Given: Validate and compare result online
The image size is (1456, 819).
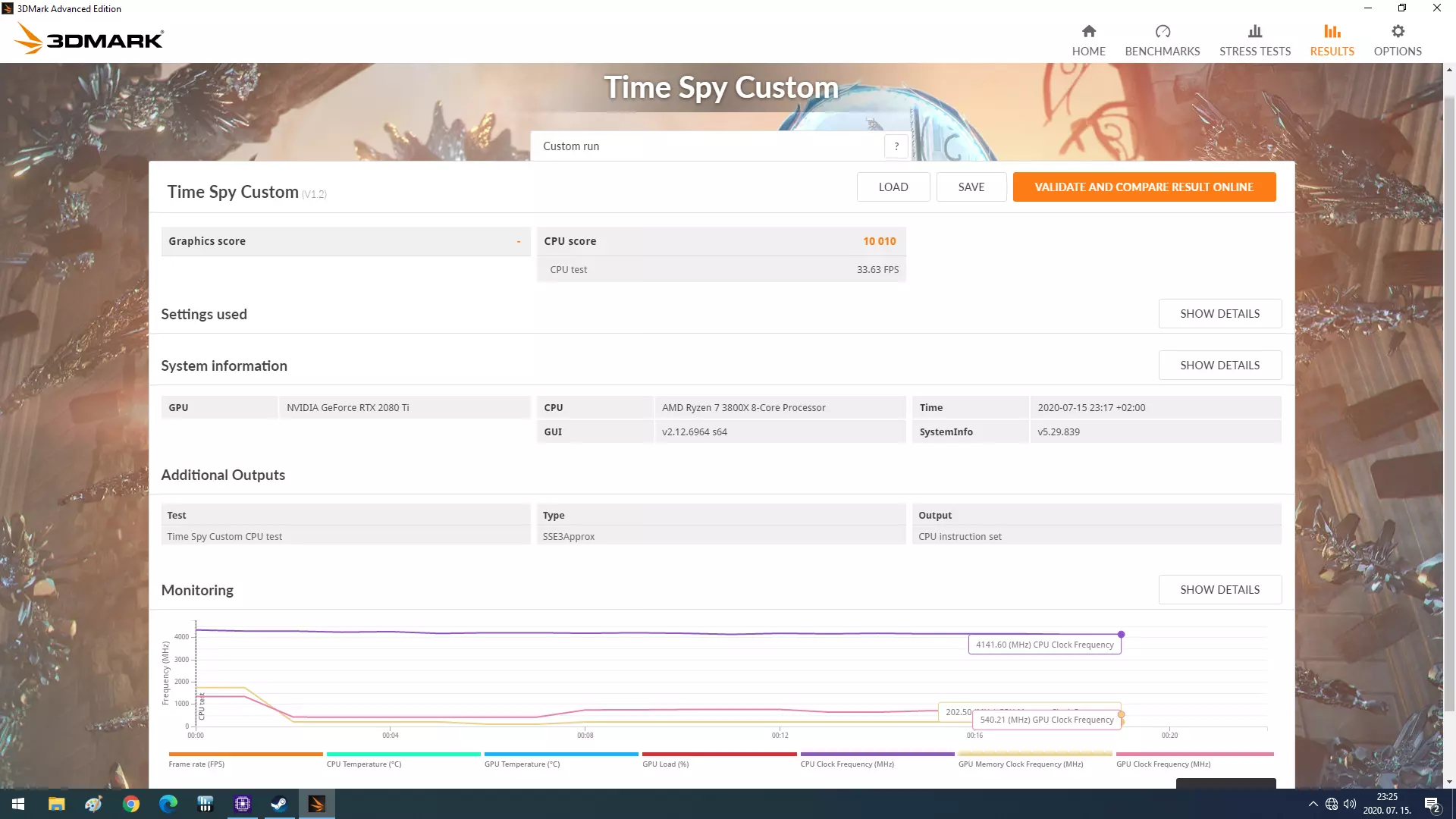Looking at the screenshot, I should (1144, 187).
